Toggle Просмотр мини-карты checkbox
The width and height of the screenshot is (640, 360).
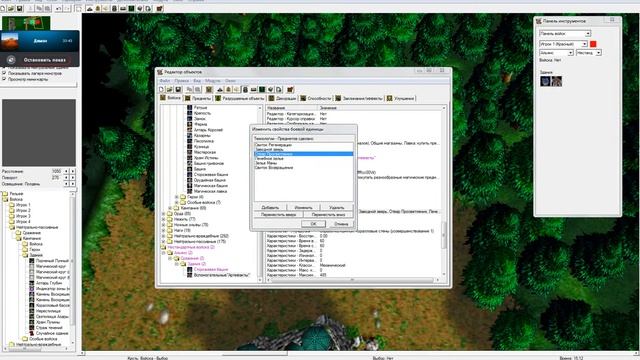point(4,79)
